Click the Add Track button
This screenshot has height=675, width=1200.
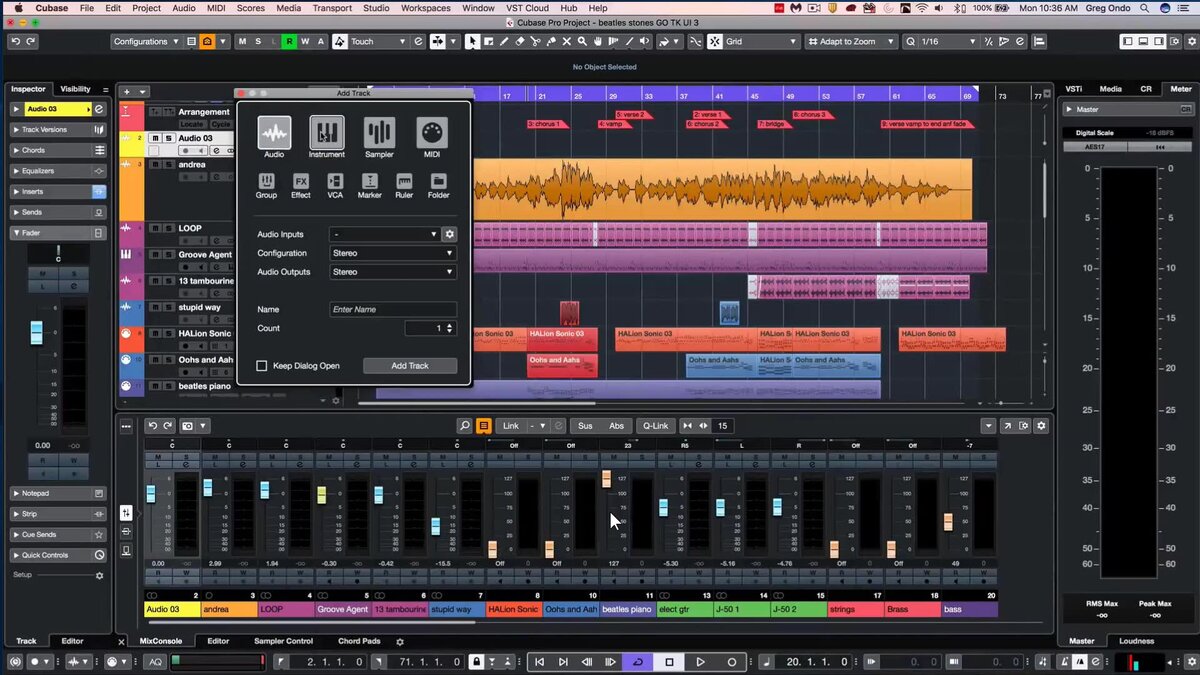click(x=410, y=366)
